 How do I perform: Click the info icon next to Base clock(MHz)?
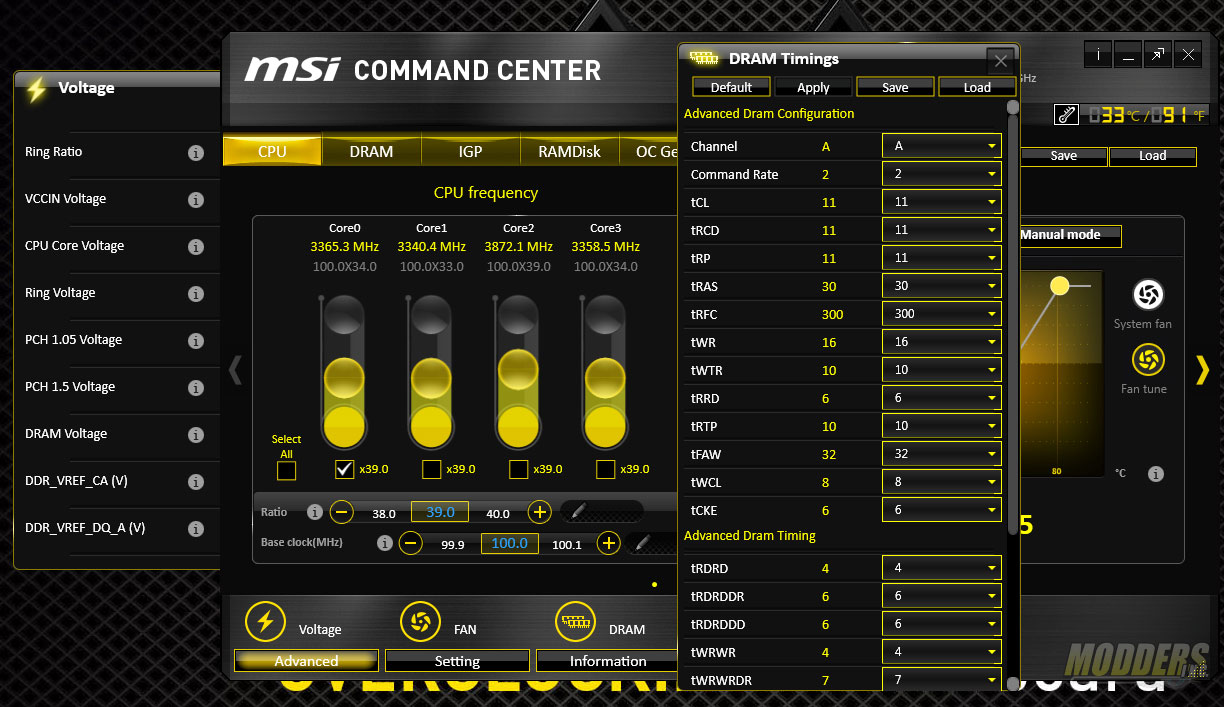coord(385,543)
